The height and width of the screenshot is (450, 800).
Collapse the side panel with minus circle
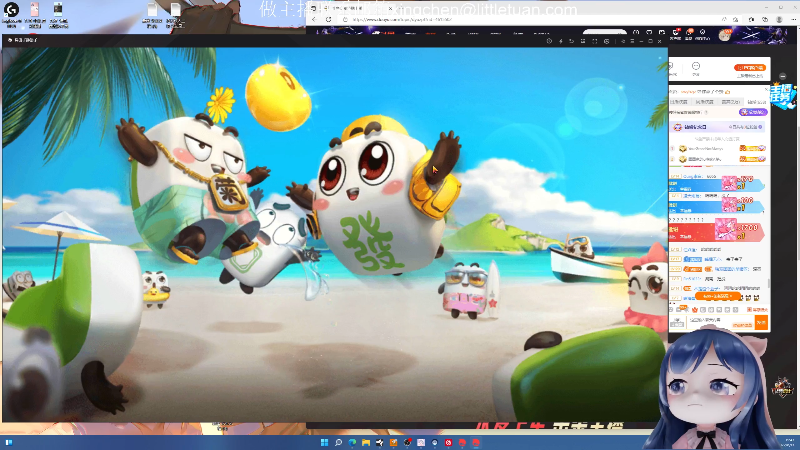click(783, 76)
